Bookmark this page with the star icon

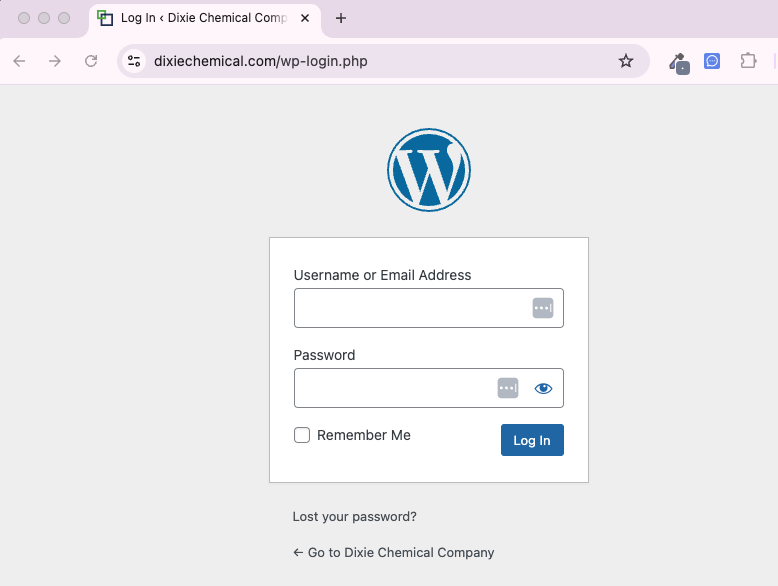coord(626,61)
